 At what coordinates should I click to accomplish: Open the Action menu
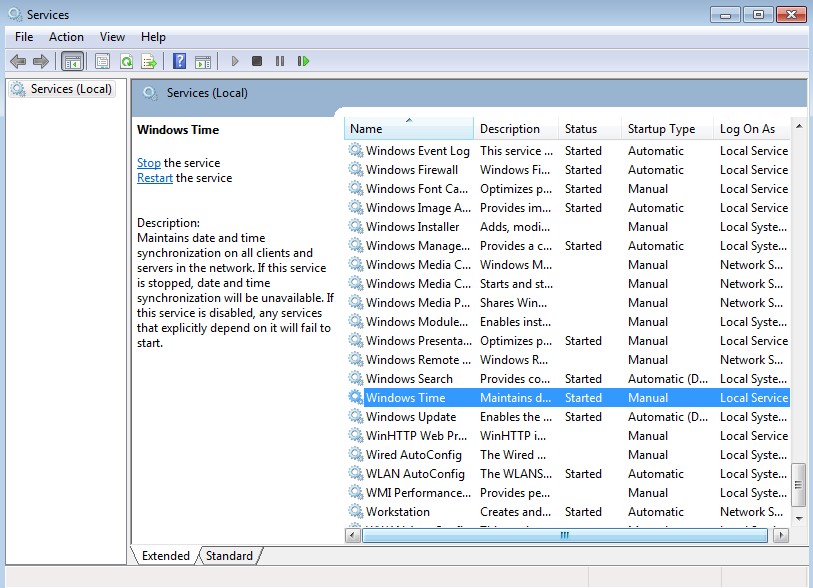pos(66,37)
